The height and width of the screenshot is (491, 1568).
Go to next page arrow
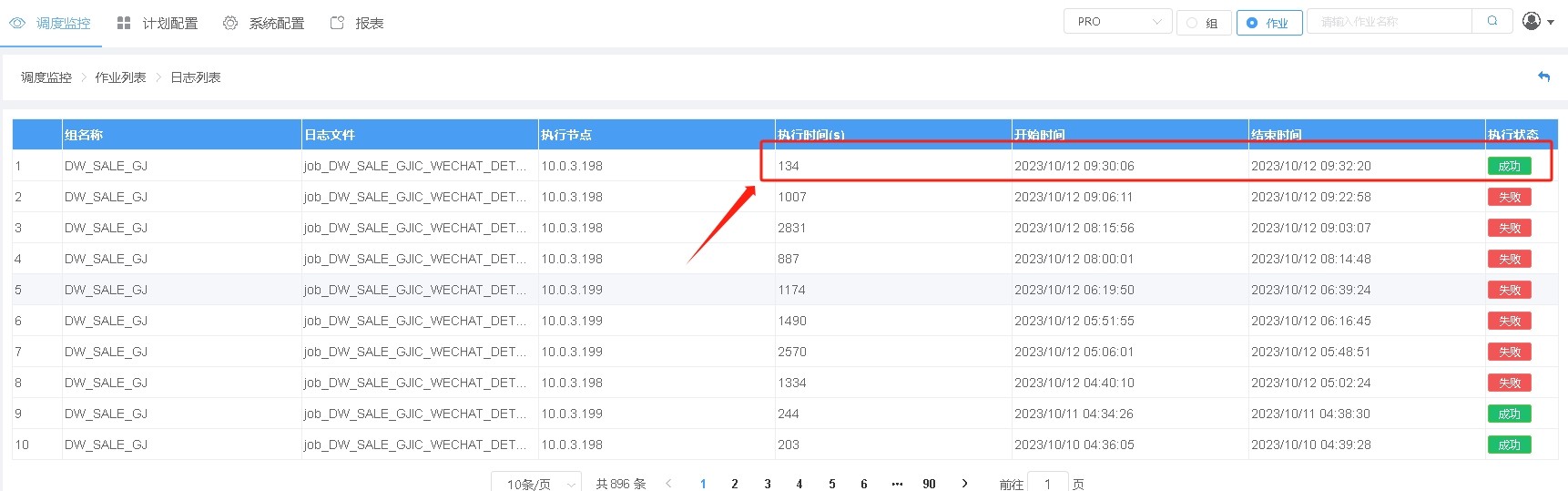964,484
